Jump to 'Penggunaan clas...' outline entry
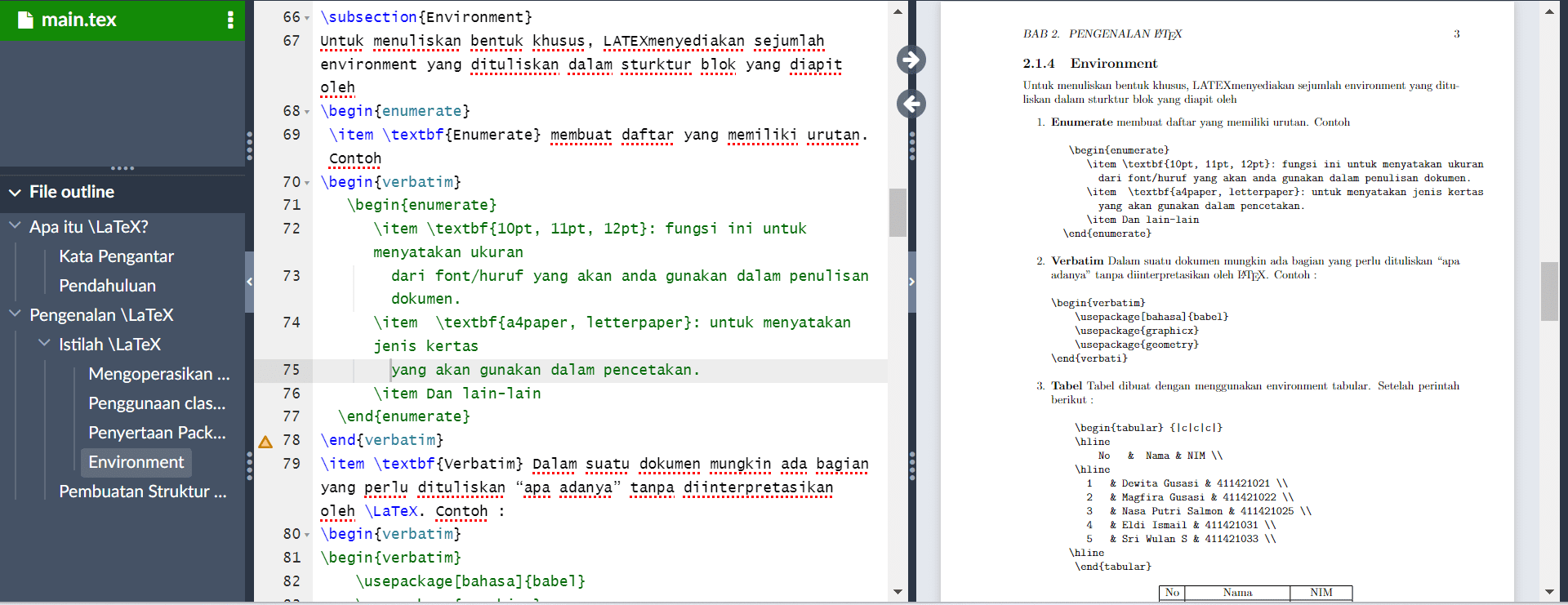1568x605 pixels. click(x=157, y=403)
